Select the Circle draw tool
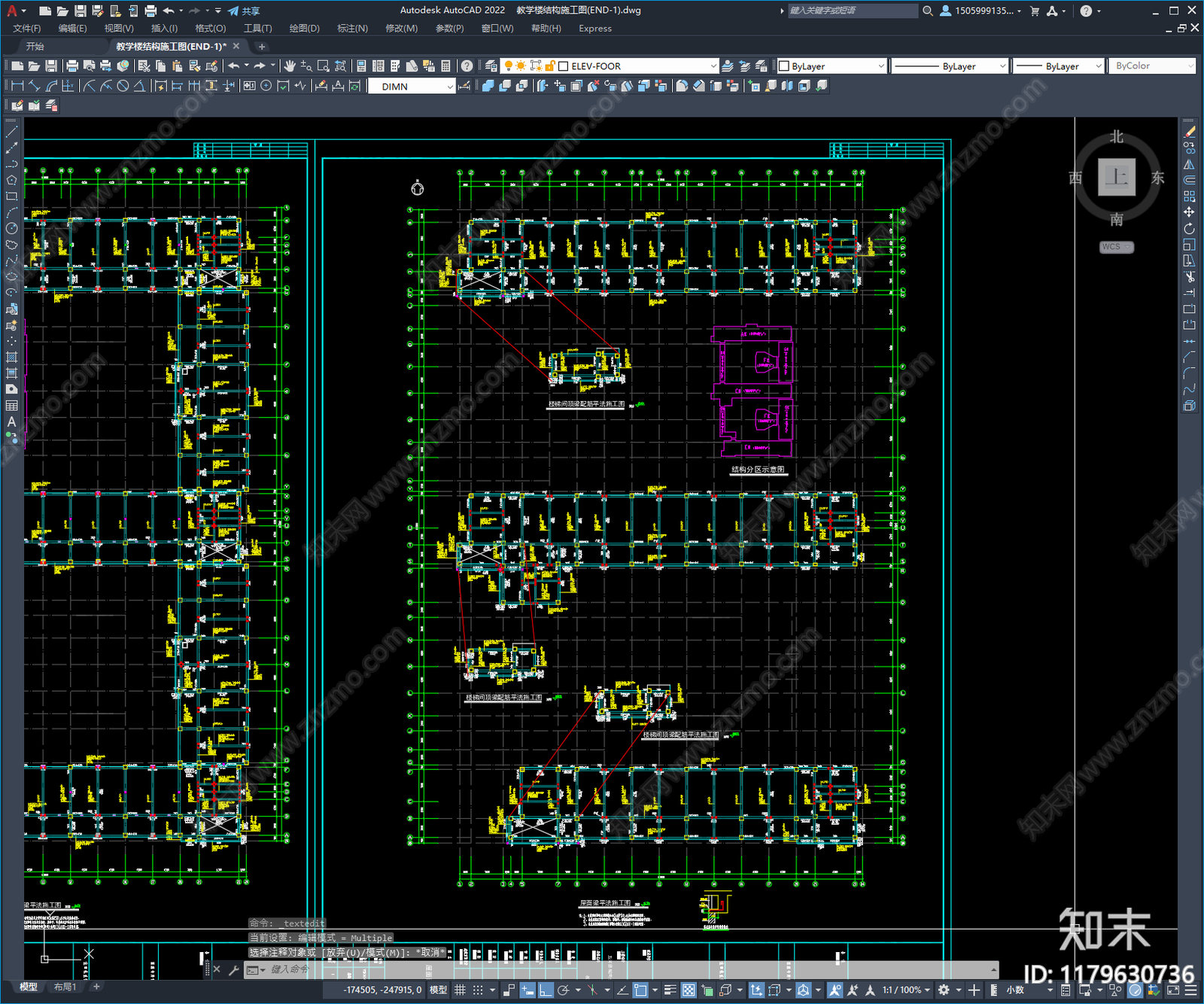 click(x=11, y=228)
